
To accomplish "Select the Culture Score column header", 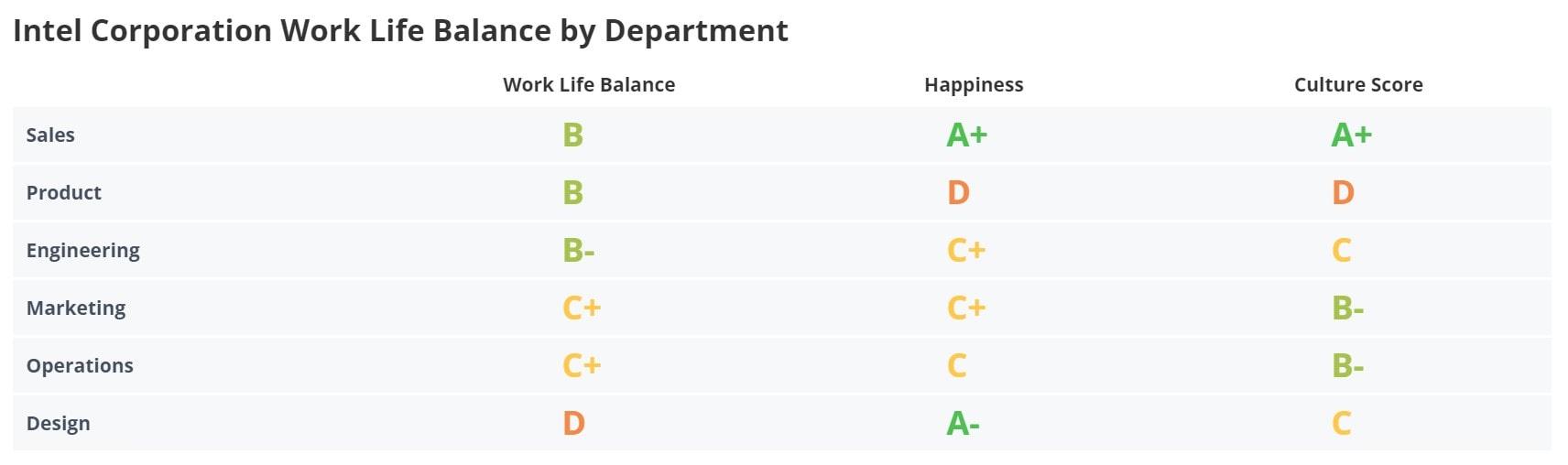I will coord(1358,85).
